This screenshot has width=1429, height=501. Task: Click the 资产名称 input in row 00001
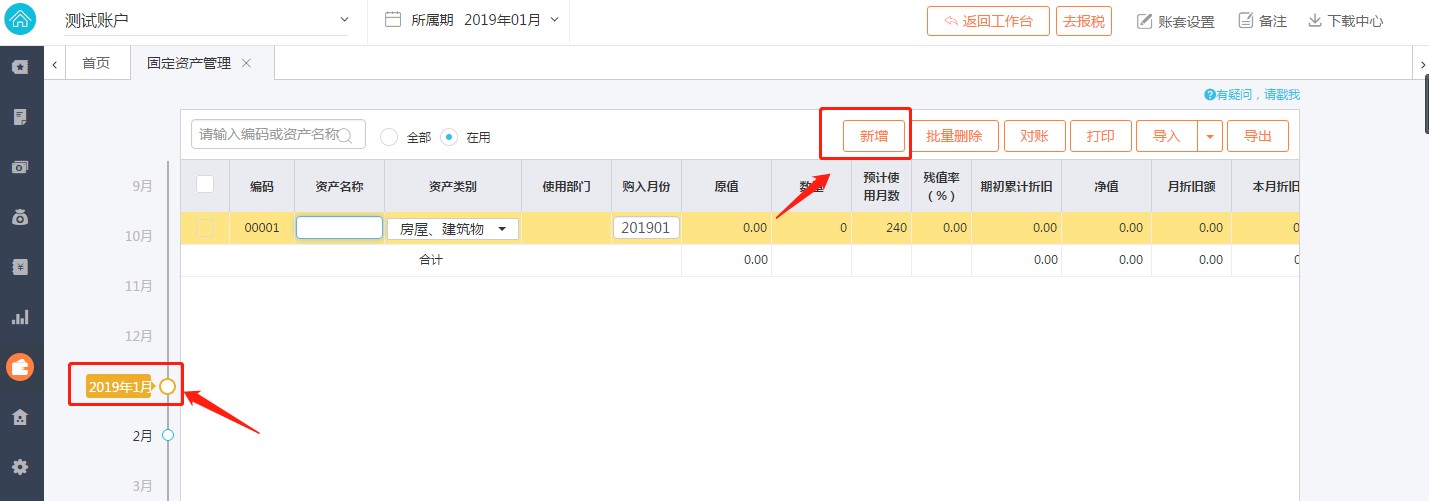click(339, 228)
